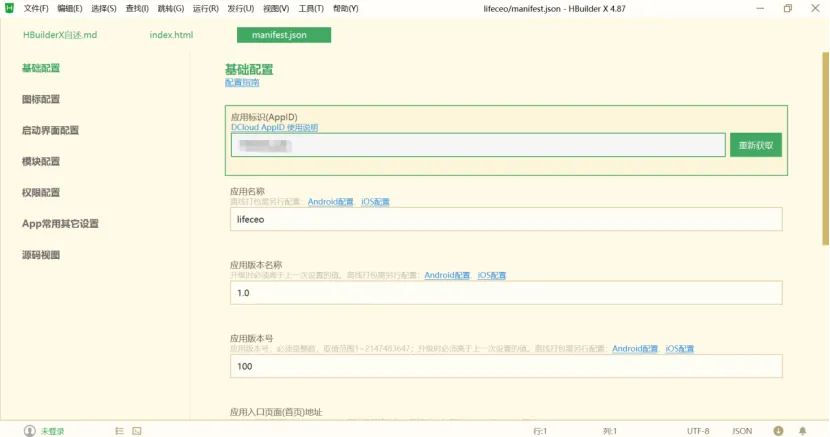Open Android配置 link under 应用名称
Image resolution: width=830 pixels, height=437 pixels.
(x=330, y=202)
